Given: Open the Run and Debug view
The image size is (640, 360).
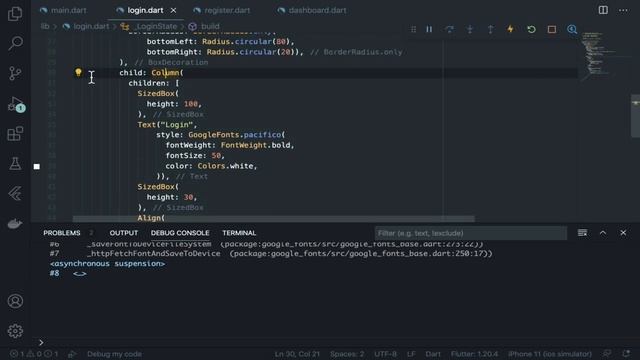Looking at the screenshot, I should pos(16,104).
